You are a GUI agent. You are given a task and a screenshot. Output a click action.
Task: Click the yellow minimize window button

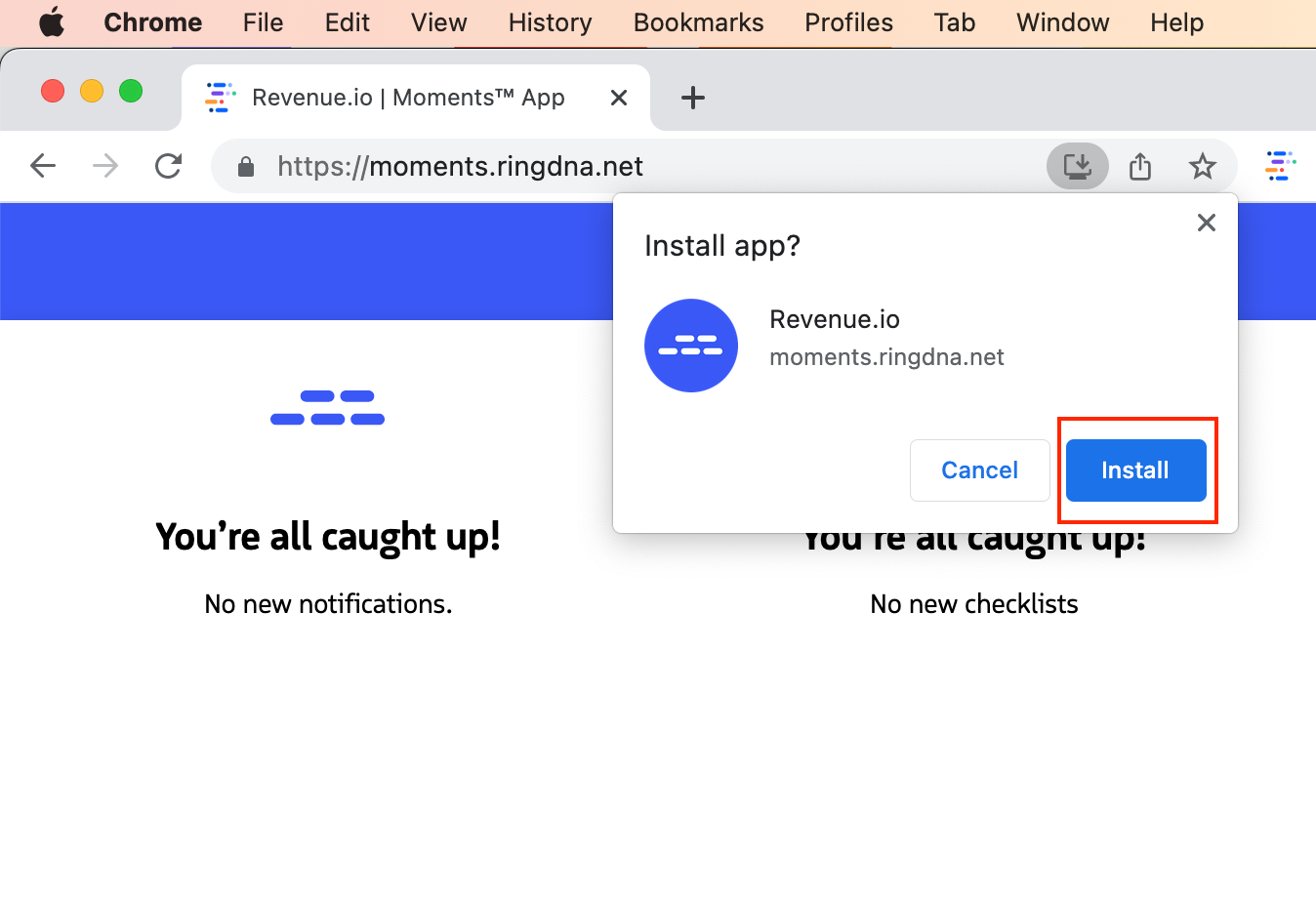click(92, 91)
